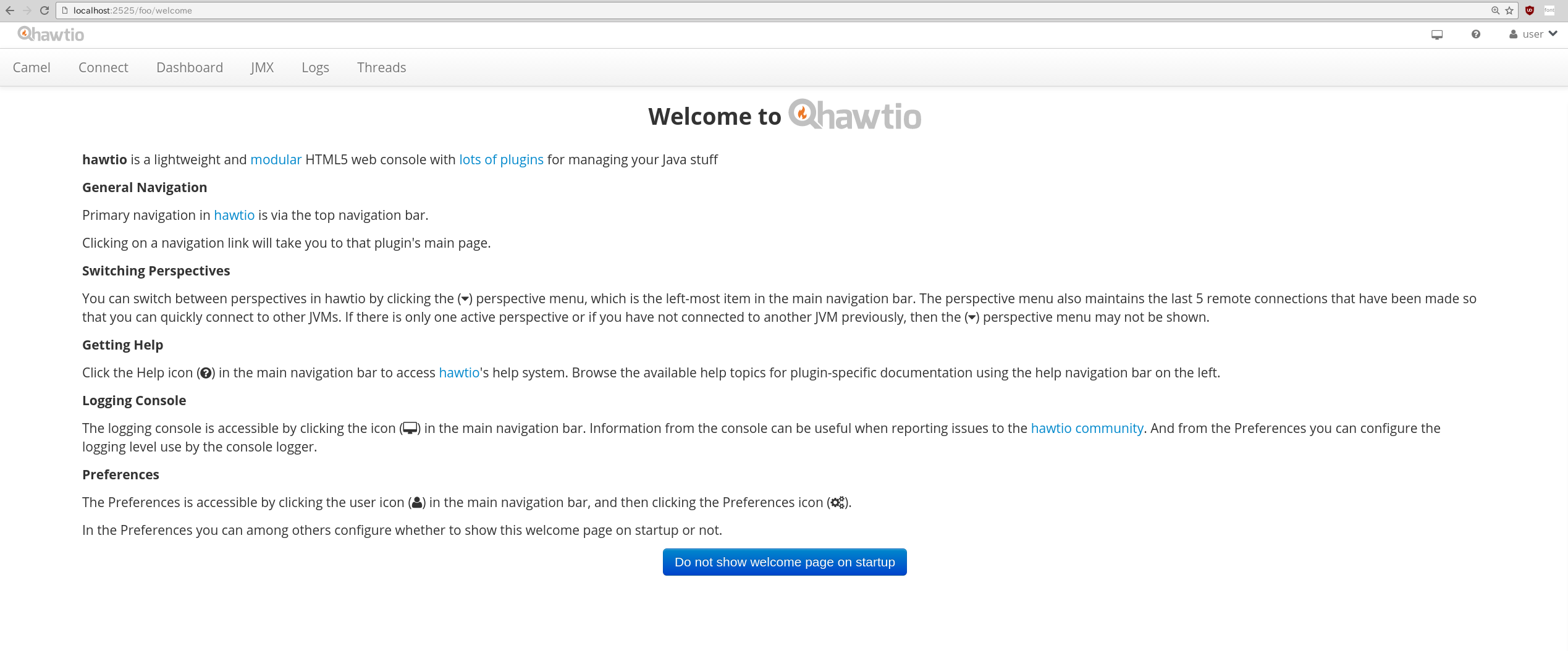
Task: Click the hawtio logo in the header
Action: [51, 34]
